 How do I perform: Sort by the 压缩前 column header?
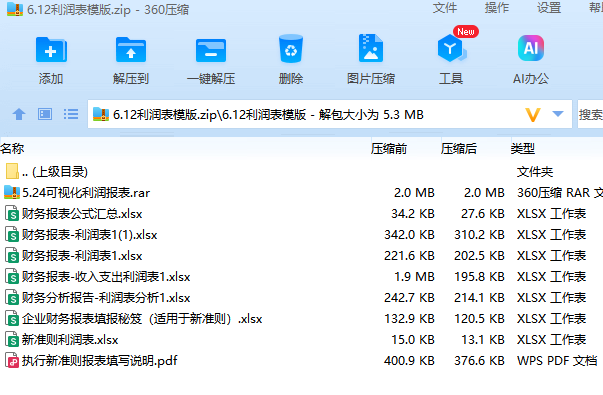(389, 148)
